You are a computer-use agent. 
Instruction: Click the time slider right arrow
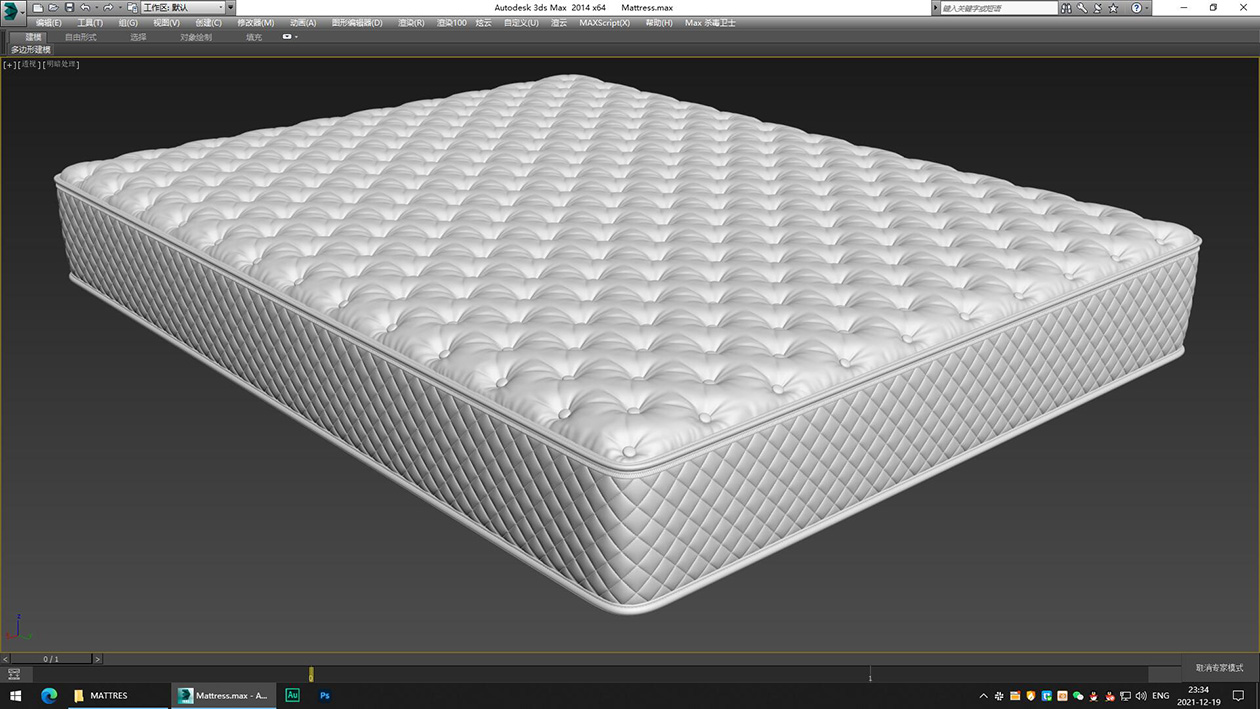pos(98,659)
